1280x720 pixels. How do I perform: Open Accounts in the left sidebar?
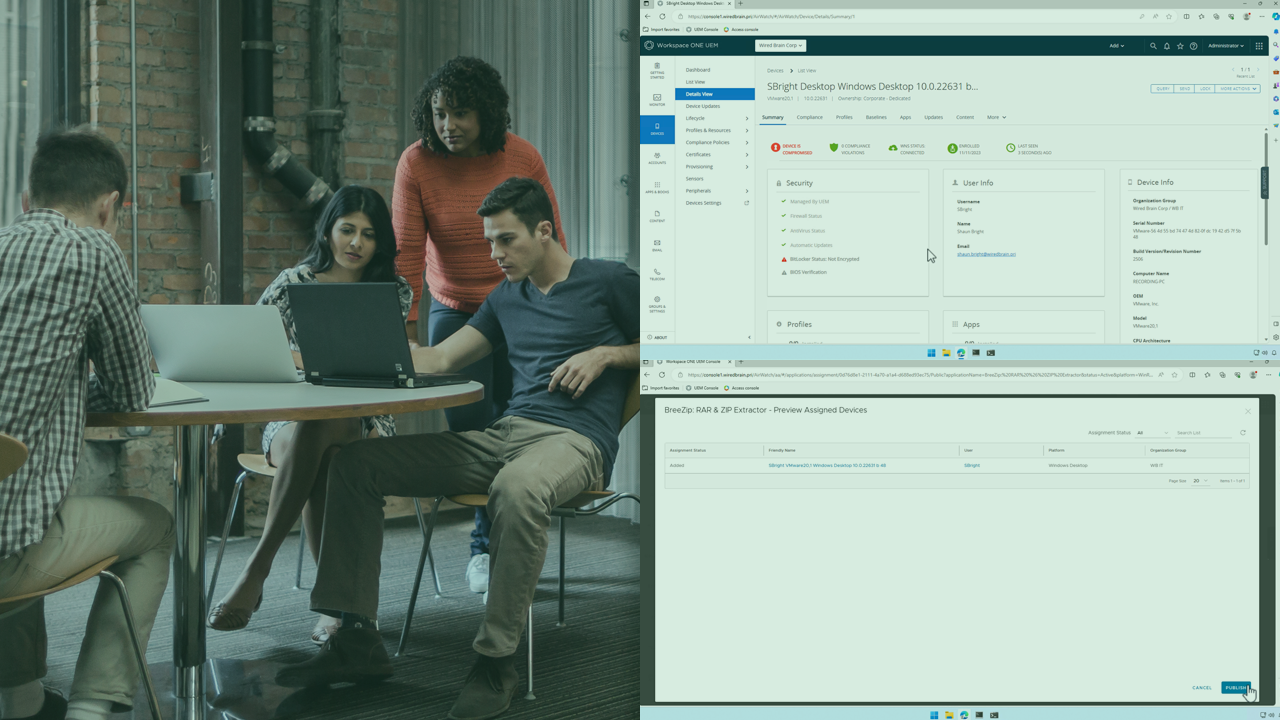657,157
